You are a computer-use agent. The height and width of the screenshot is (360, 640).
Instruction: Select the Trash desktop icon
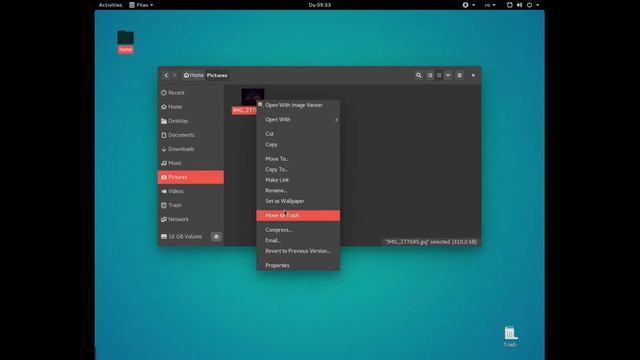click(510, 337)
